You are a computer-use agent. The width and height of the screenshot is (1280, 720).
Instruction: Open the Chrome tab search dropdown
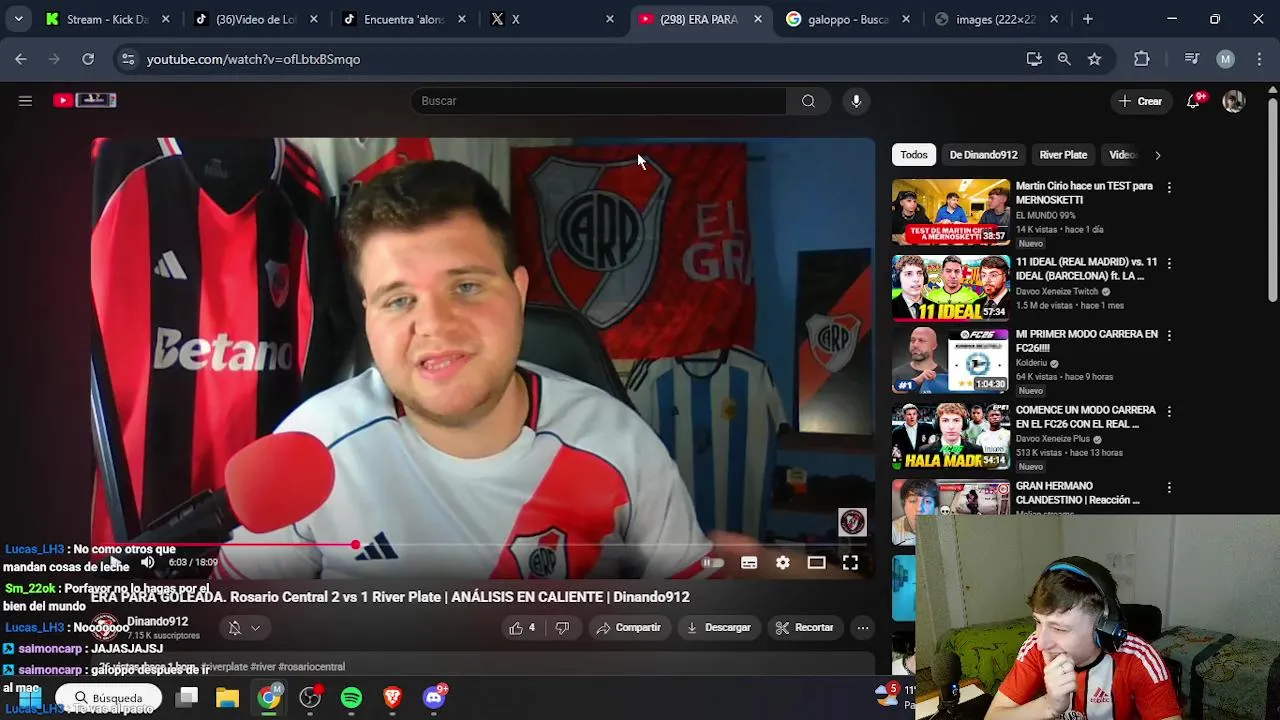point(19,19)
